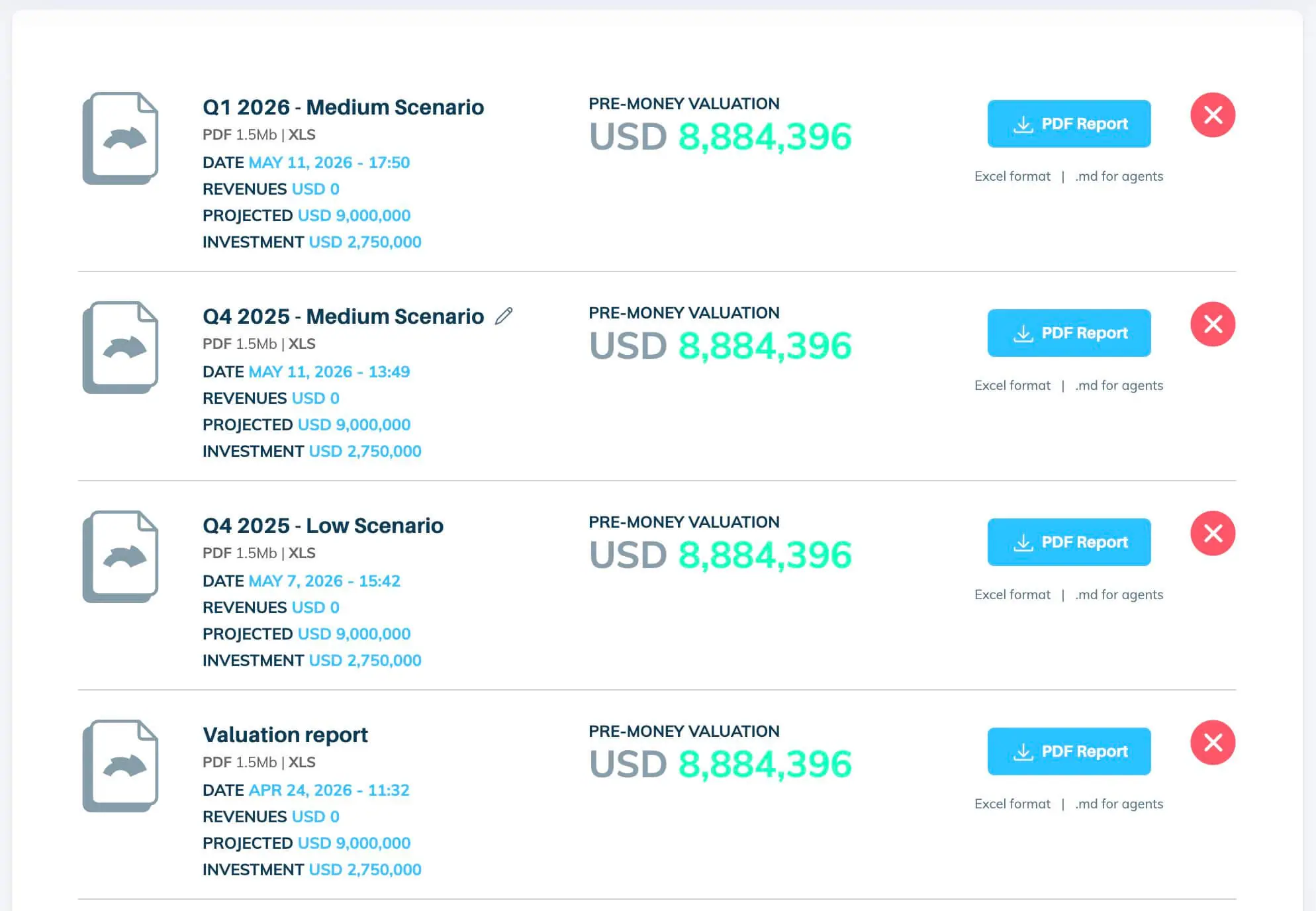This screenshot has width=1316, height=911.
Task: Download PDF Report for Q1 2026 Medium Scenario
Action: click(x=1069, y=124)
